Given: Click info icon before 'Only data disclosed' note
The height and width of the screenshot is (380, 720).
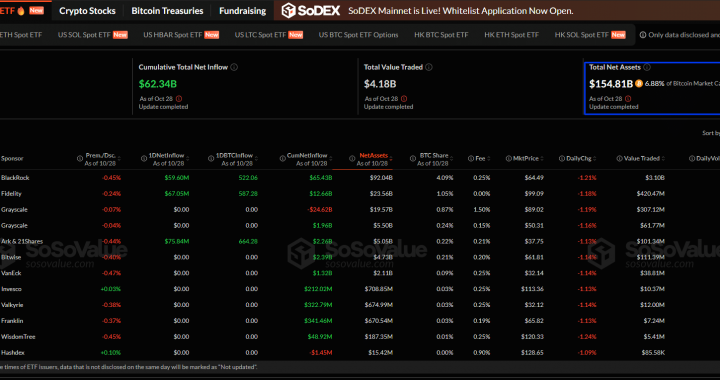Looking at the screenshot, I should click(643, 35).
